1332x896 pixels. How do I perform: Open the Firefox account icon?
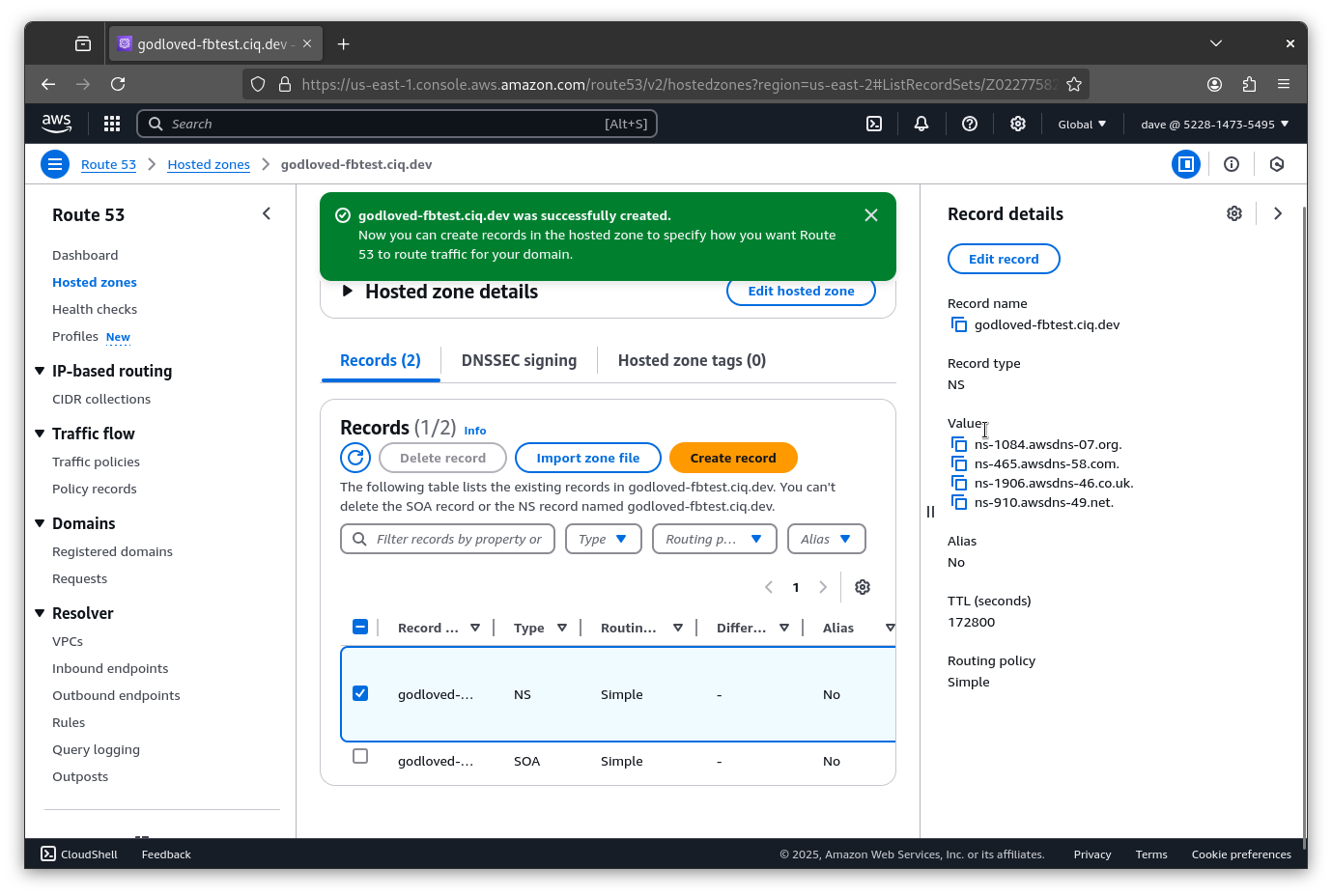(1215, 84)
